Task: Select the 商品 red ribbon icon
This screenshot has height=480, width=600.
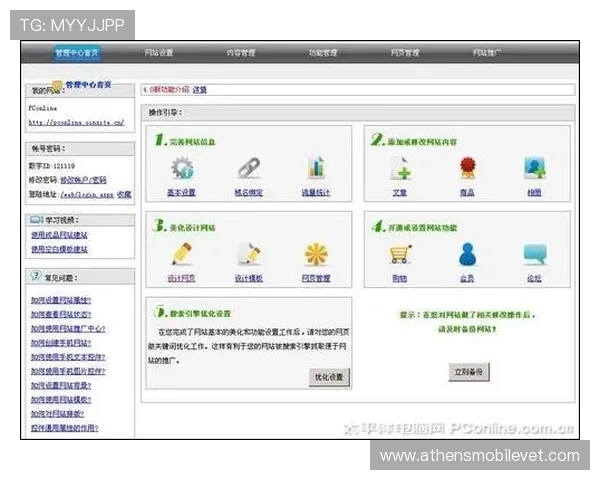Action: [x=468, y=168]
